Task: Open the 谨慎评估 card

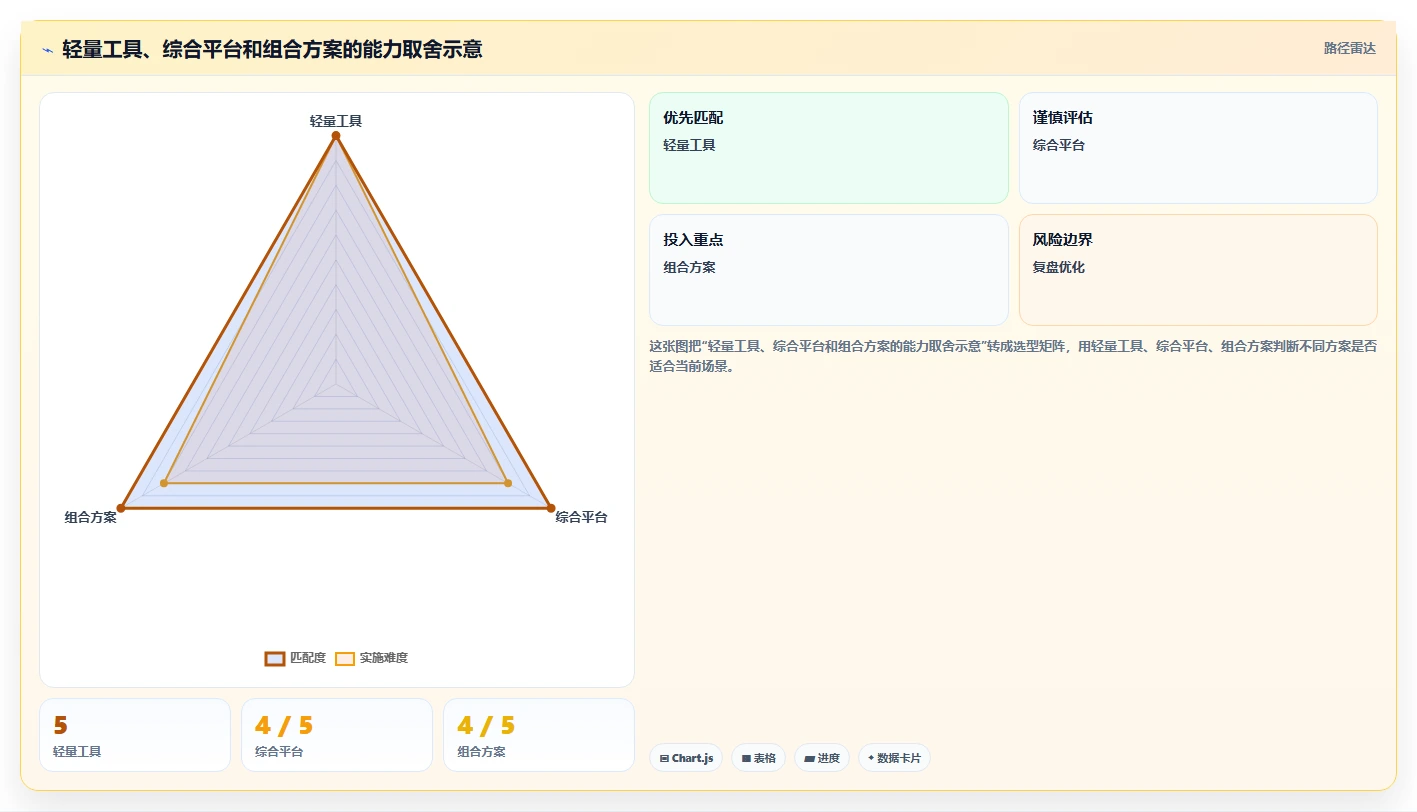Action: [1198, 148]
